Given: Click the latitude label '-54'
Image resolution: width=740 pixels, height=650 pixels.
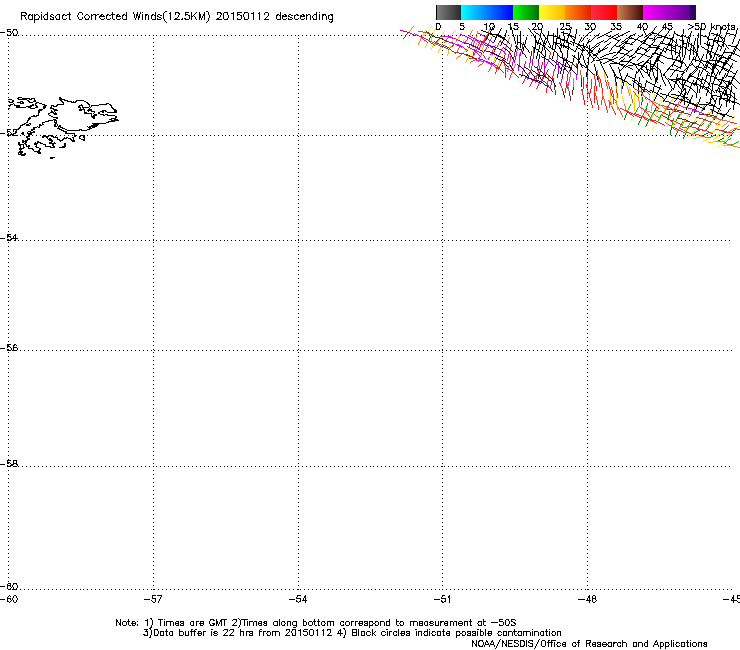Looking at the screenshot, I should coord(9,237).
